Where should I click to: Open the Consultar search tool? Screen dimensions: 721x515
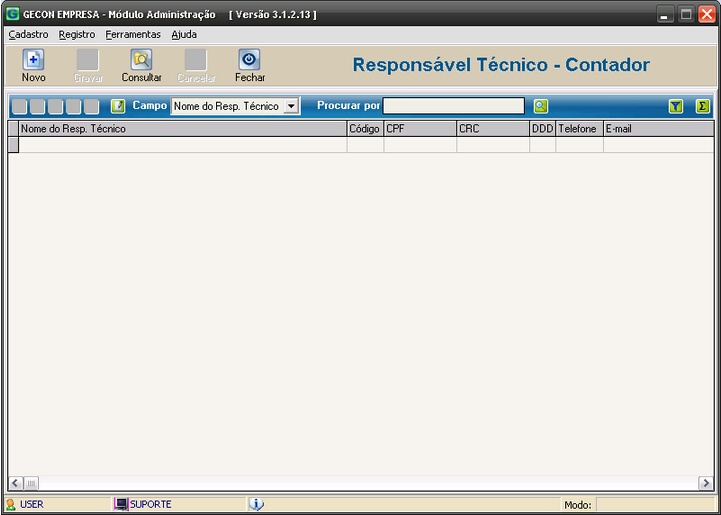(x=141, y=61)
